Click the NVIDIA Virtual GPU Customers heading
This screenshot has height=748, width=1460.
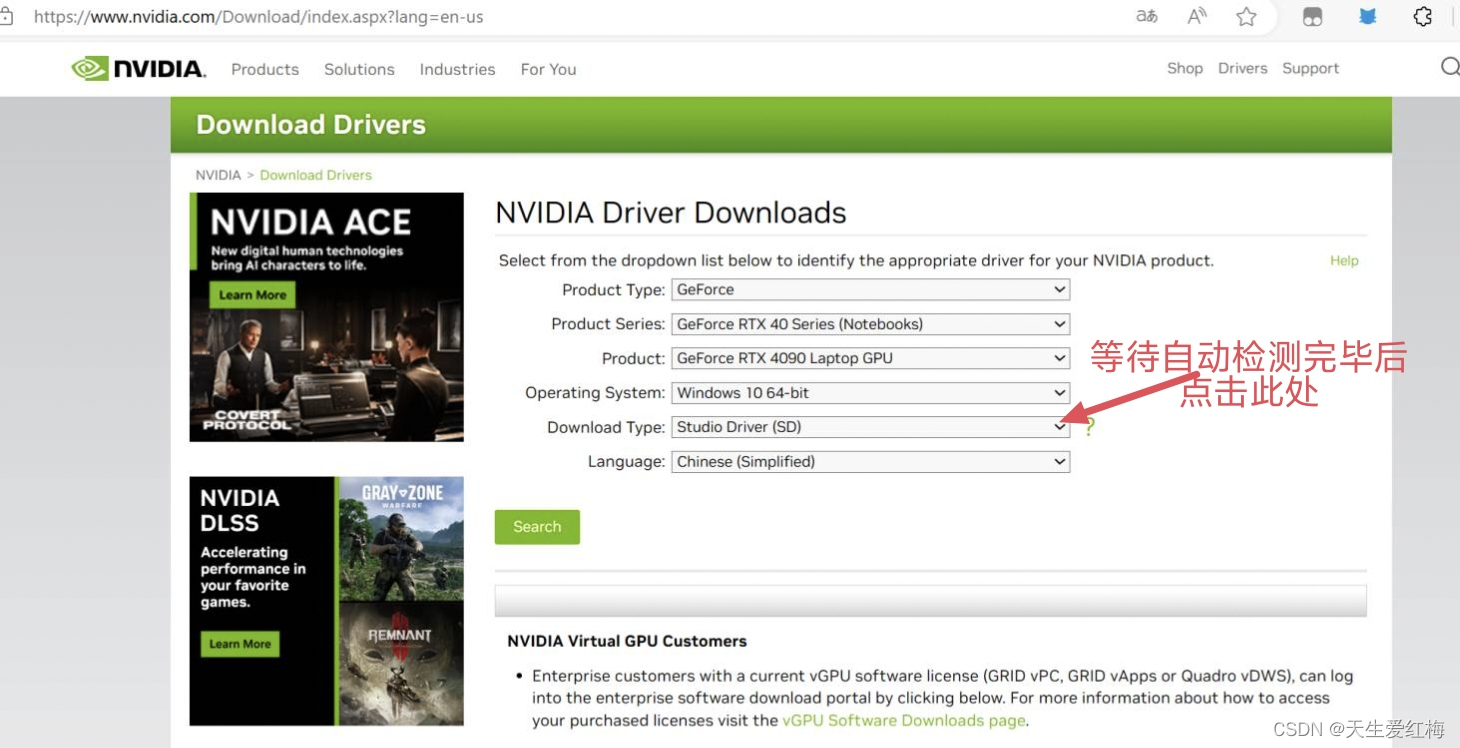tap(627, 641)
